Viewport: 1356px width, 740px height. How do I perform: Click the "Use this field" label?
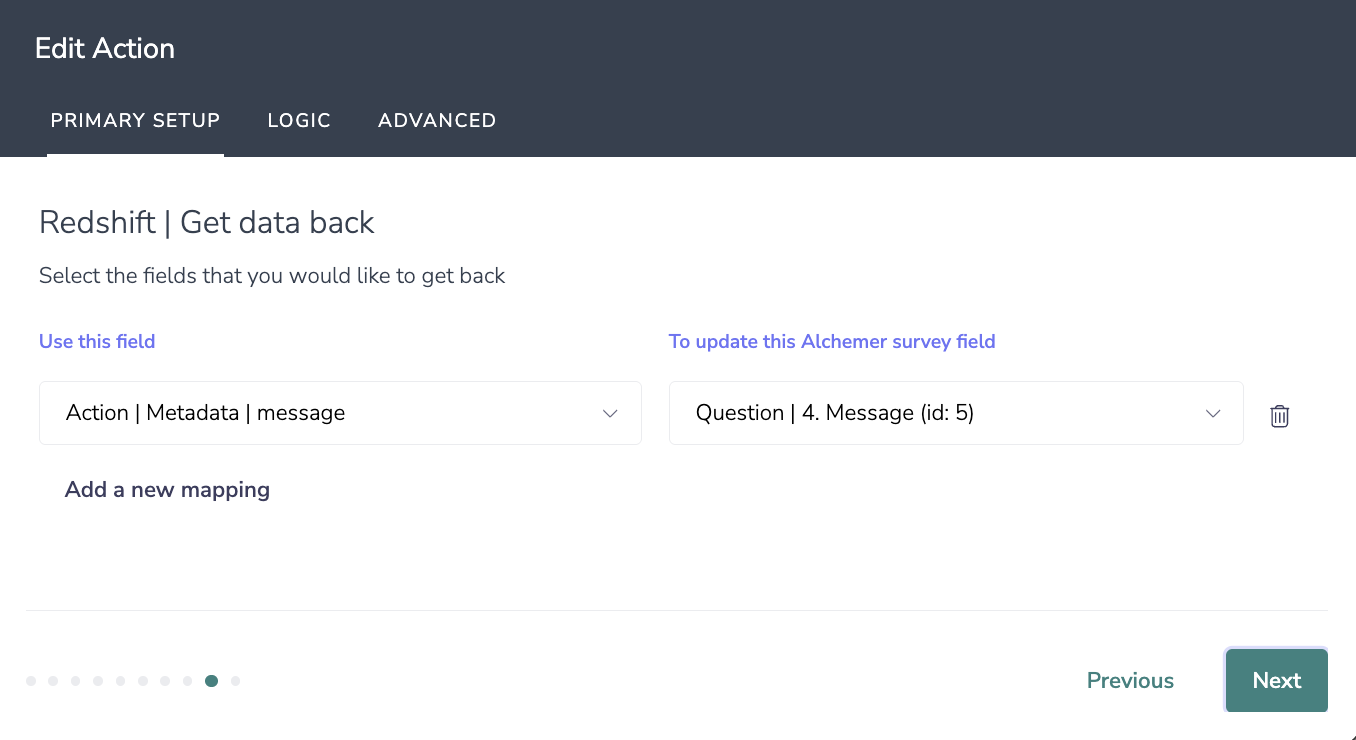[97, 342]
